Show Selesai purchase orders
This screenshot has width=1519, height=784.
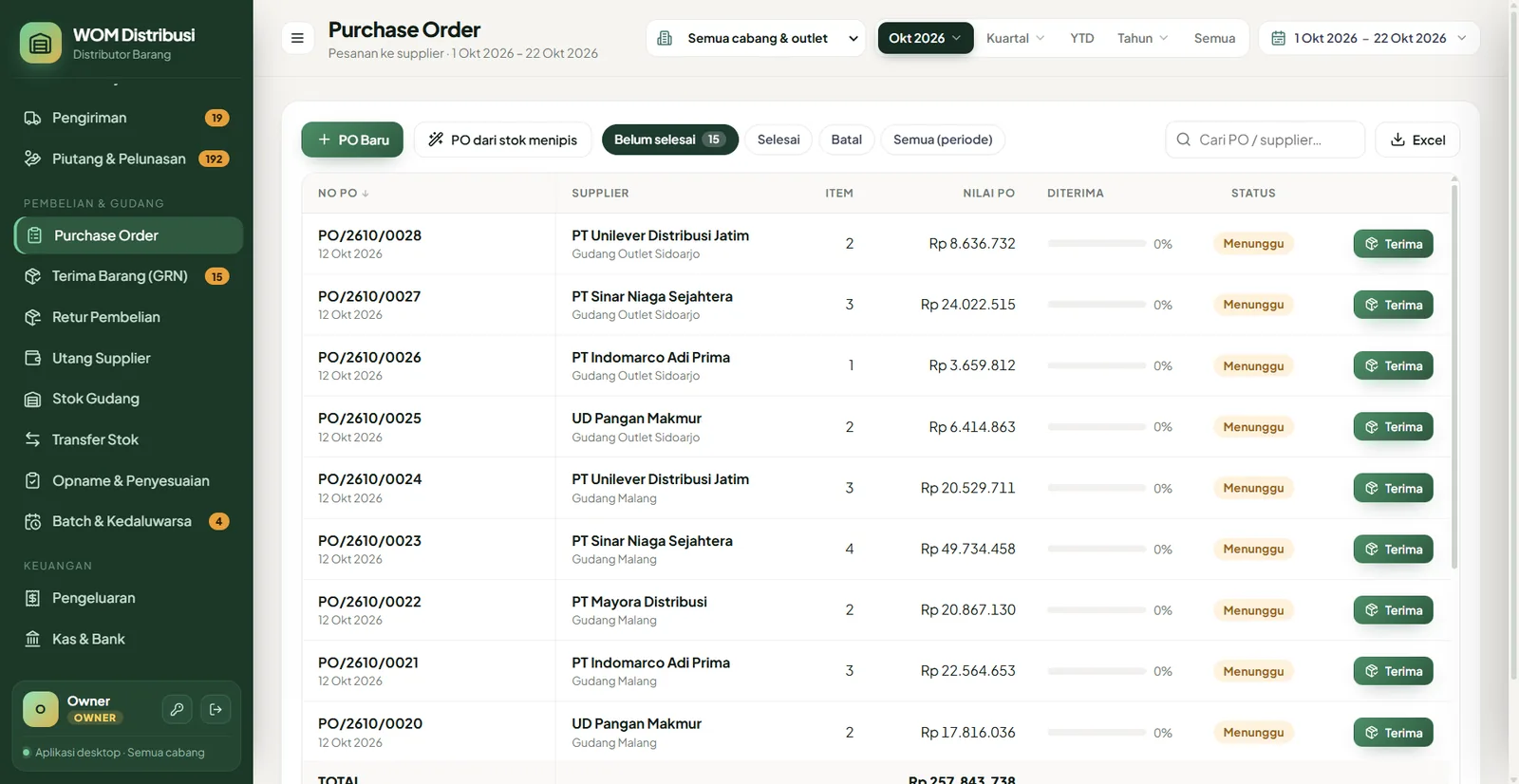point(778,140)
